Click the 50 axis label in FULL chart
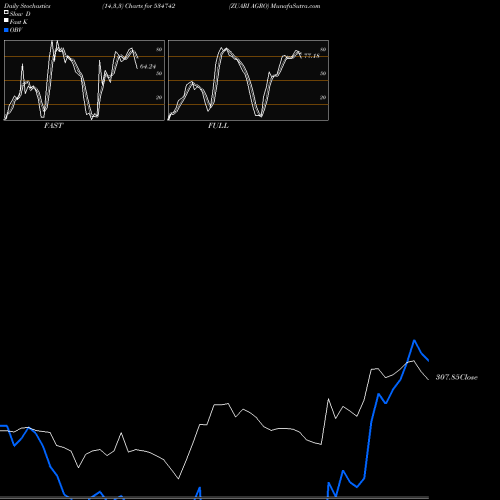The height and width of the screenshot is (500, 500). point(323,73)
